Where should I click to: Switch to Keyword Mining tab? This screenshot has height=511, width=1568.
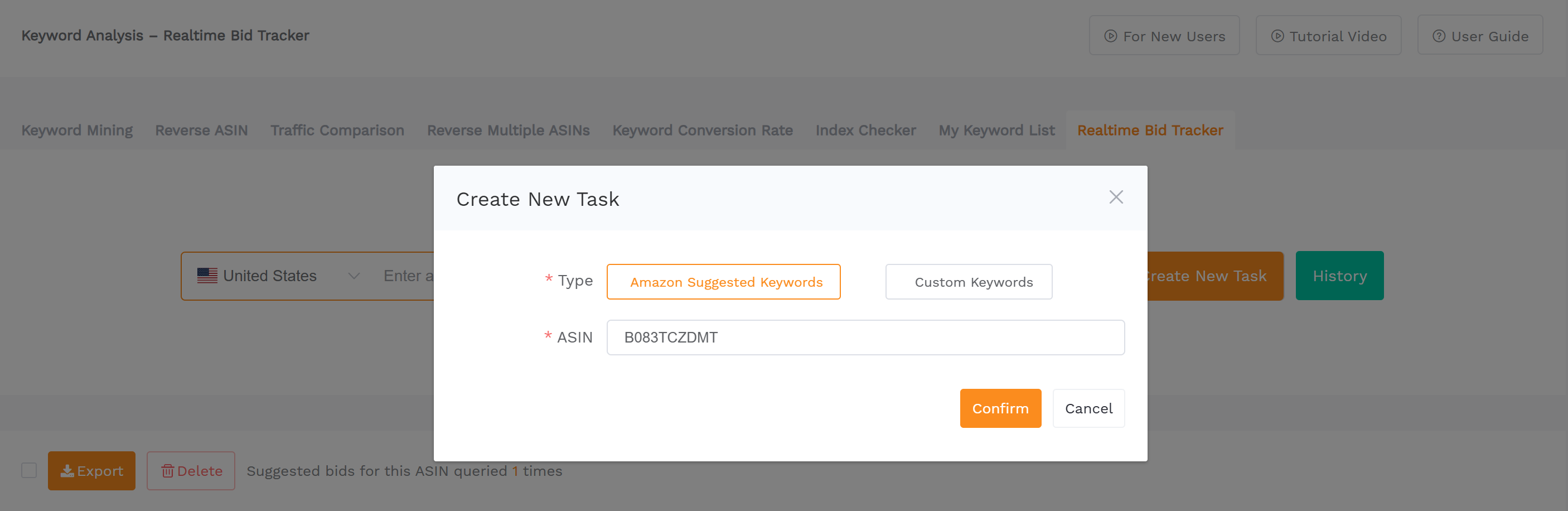coord(77,131)
